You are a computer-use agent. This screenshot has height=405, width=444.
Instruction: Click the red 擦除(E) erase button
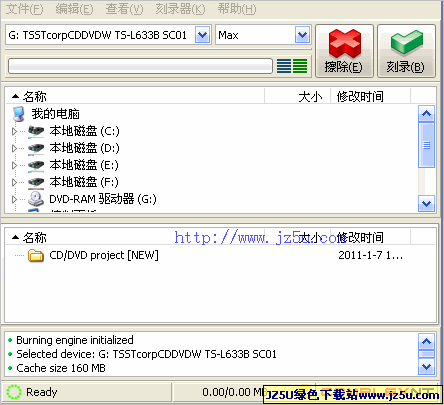344,51
